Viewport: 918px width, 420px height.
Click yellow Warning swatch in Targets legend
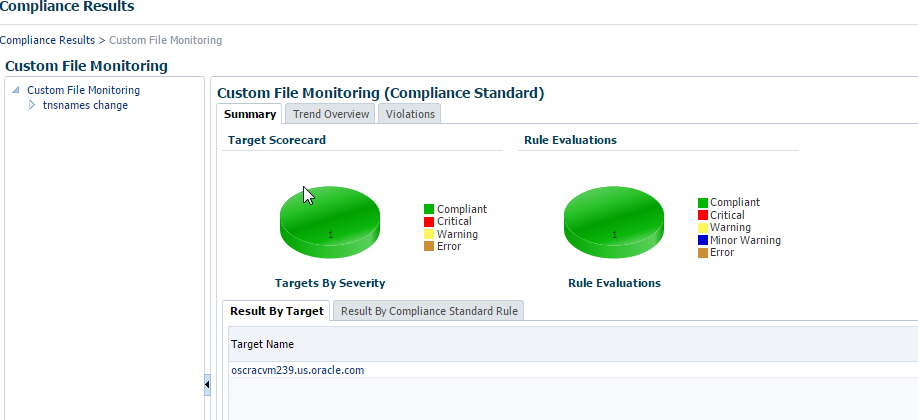click(x=429, y=234)
